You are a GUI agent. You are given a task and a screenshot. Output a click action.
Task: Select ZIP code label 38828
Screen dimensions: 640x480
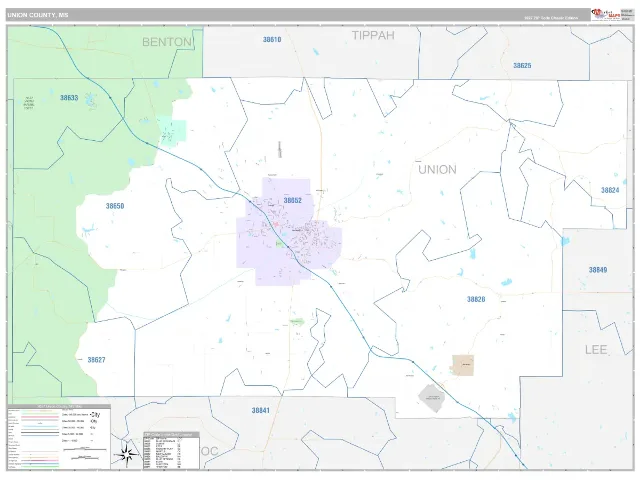(x=476, y=299)
